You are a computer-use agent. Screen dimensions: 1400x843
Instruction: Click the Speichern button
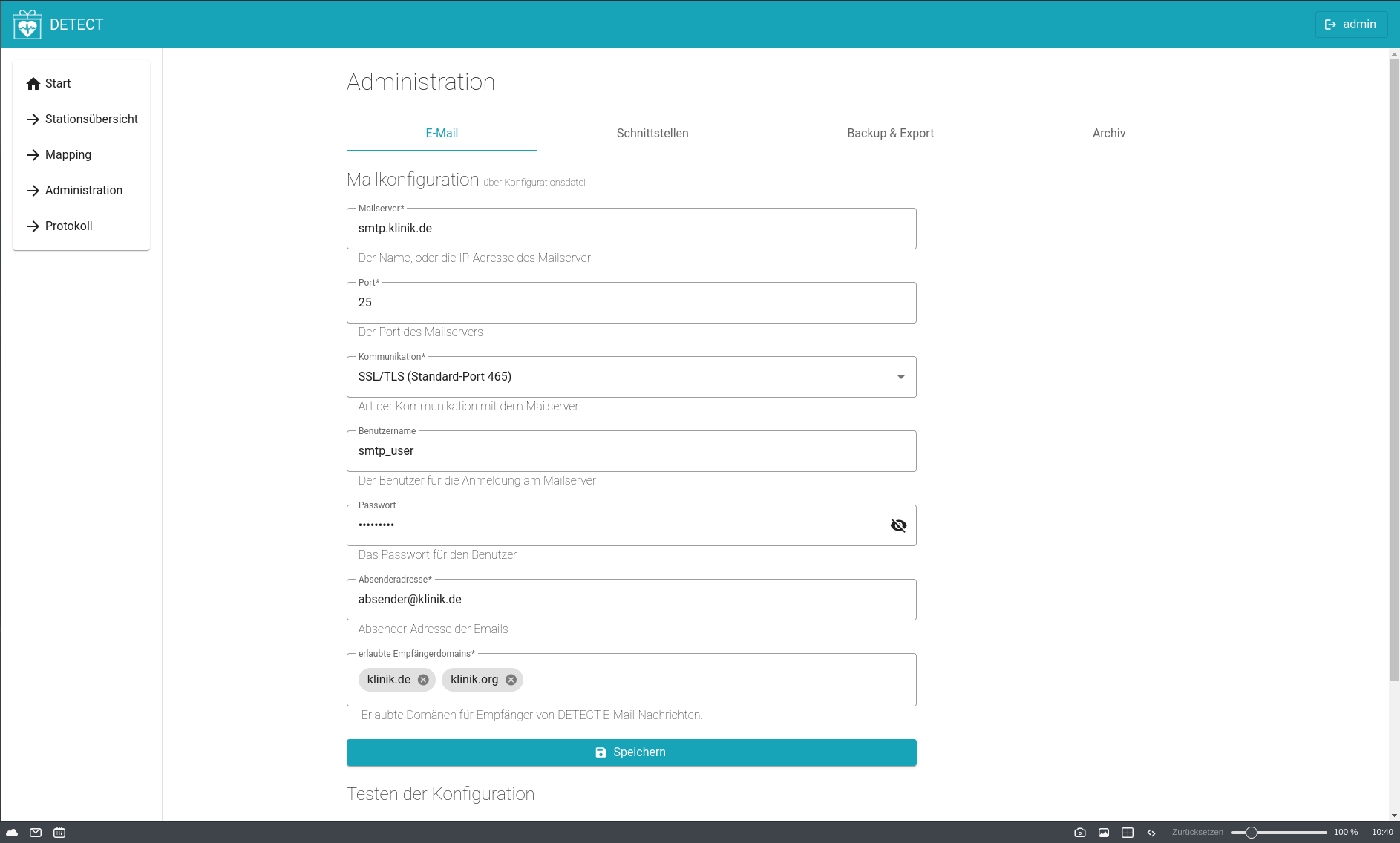click(x=631, y=752)
